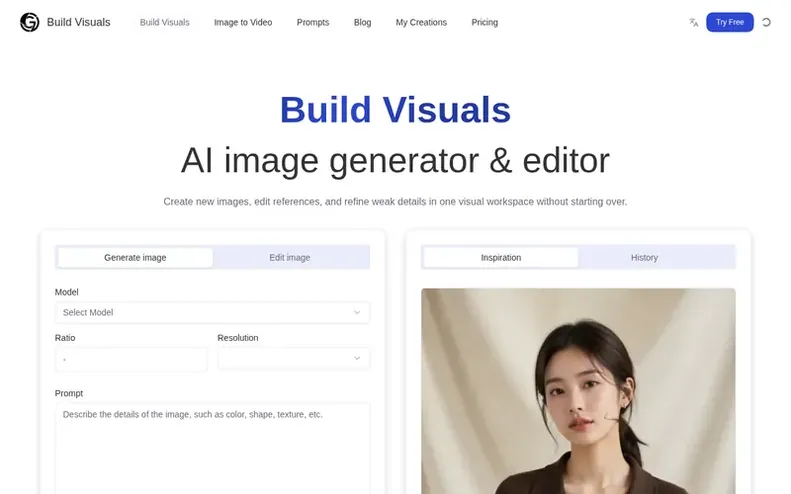Open the Resolution dropdown
The width and height of the screenshot is (791, 494).
point(294,359)
